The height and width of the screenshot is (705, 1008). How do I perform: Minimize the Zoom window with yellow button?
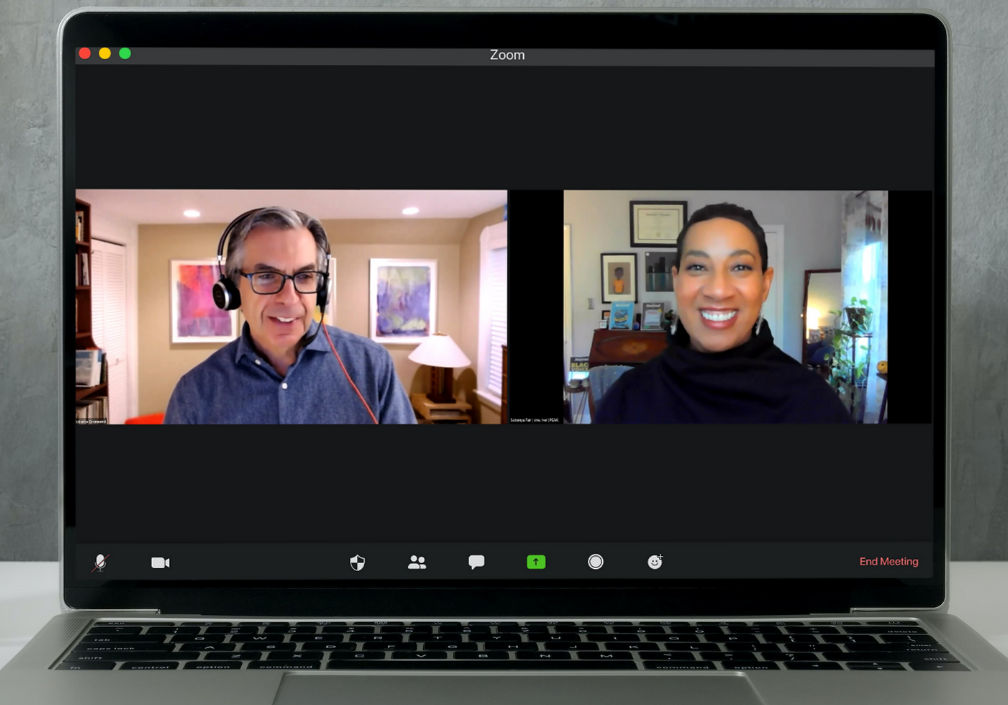[x=105, y=54]
